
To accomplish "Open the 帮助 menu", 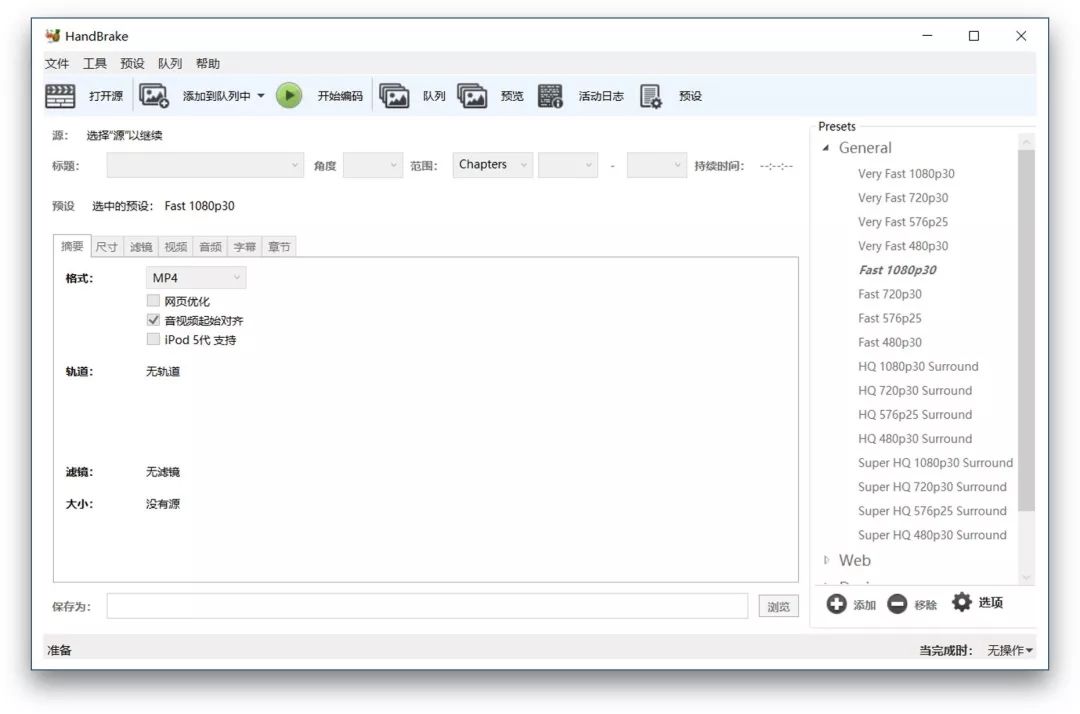I will (208, 63).
